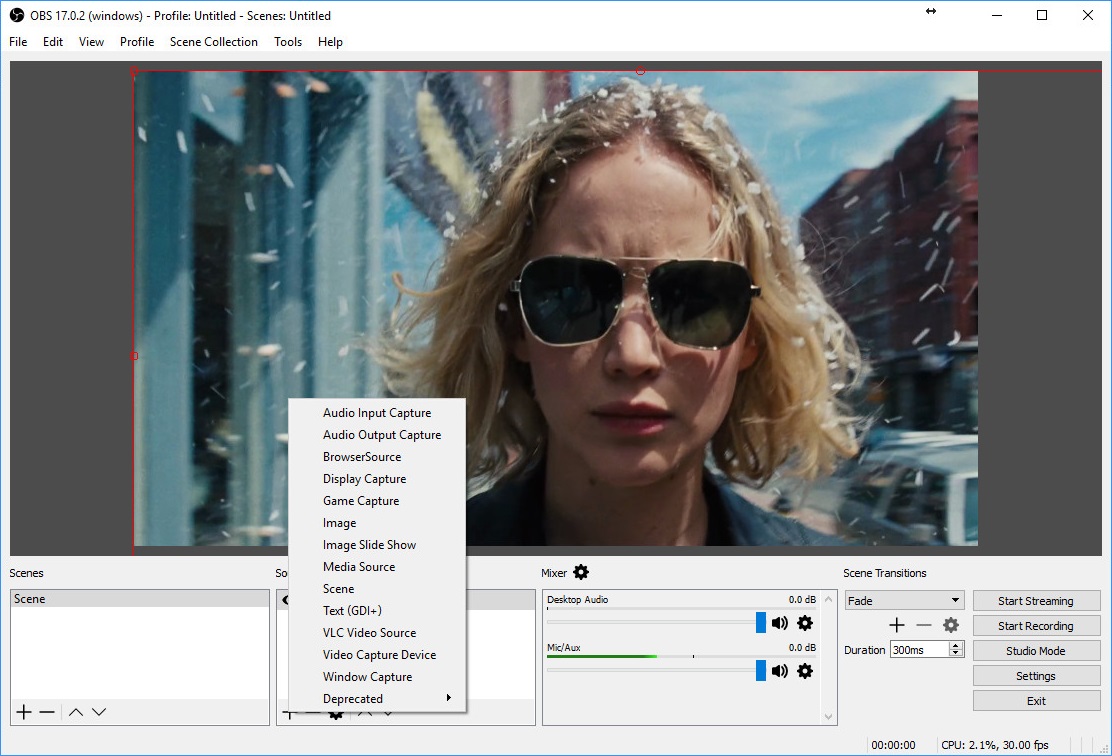Choose Display Capture source
This screenshot has height=756, width=1112.
377,479
